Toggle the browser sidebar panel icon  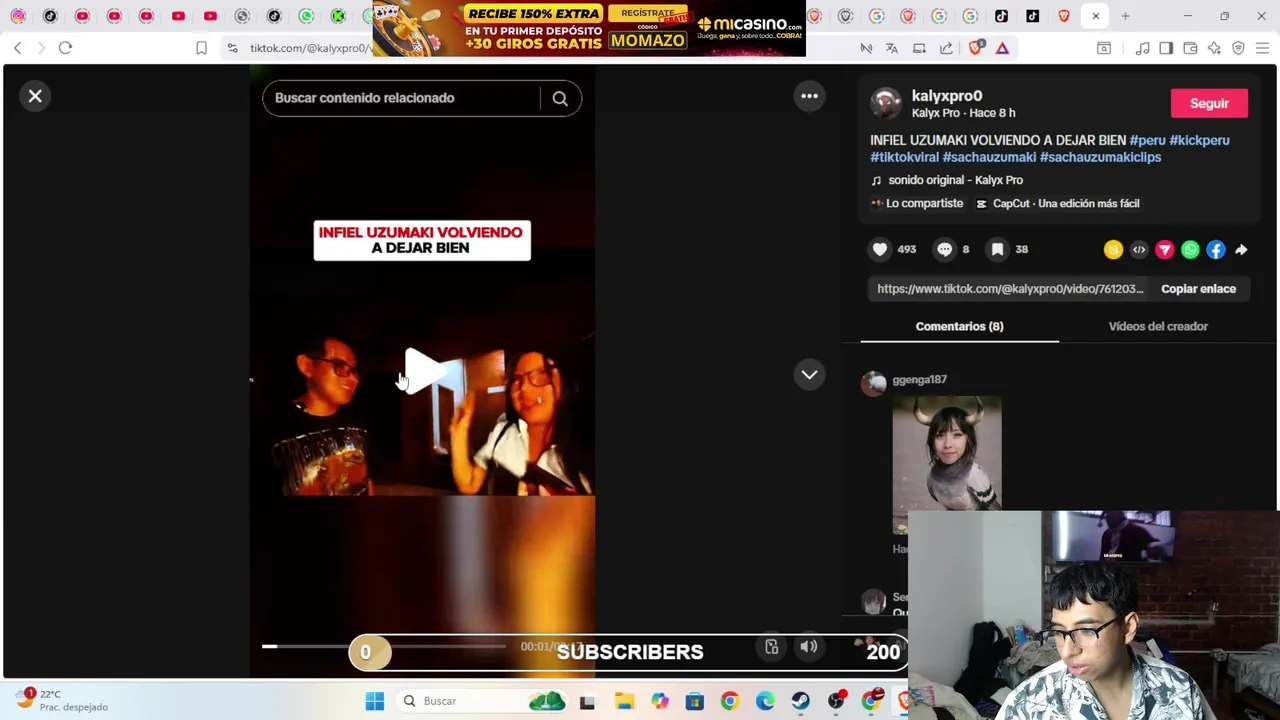(1166, 48)
